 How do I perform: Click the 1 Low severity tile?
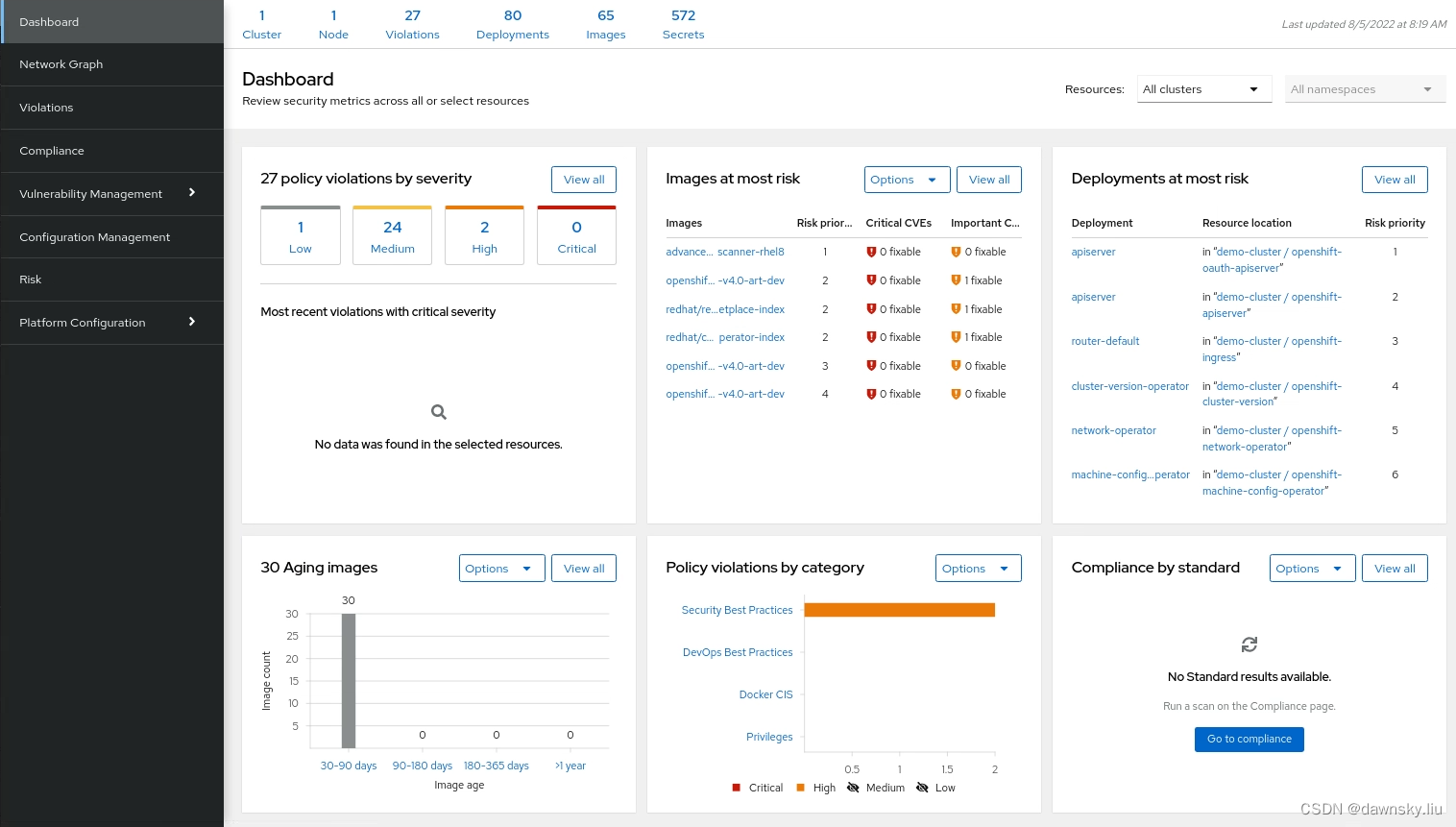(x=301, y=235)
